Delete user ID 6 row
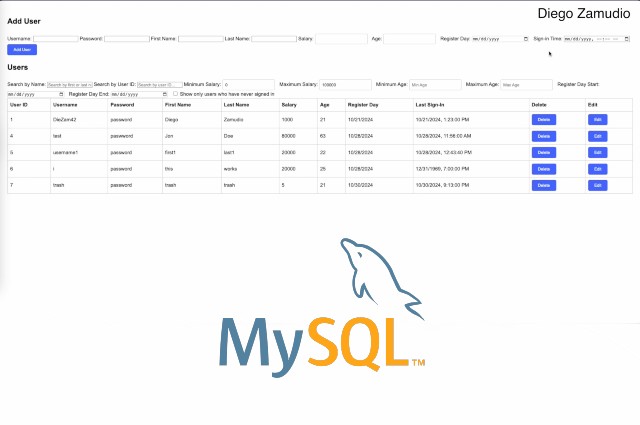Screen dimensions: 640x425 pyautogui.click(x=544, y=169)
